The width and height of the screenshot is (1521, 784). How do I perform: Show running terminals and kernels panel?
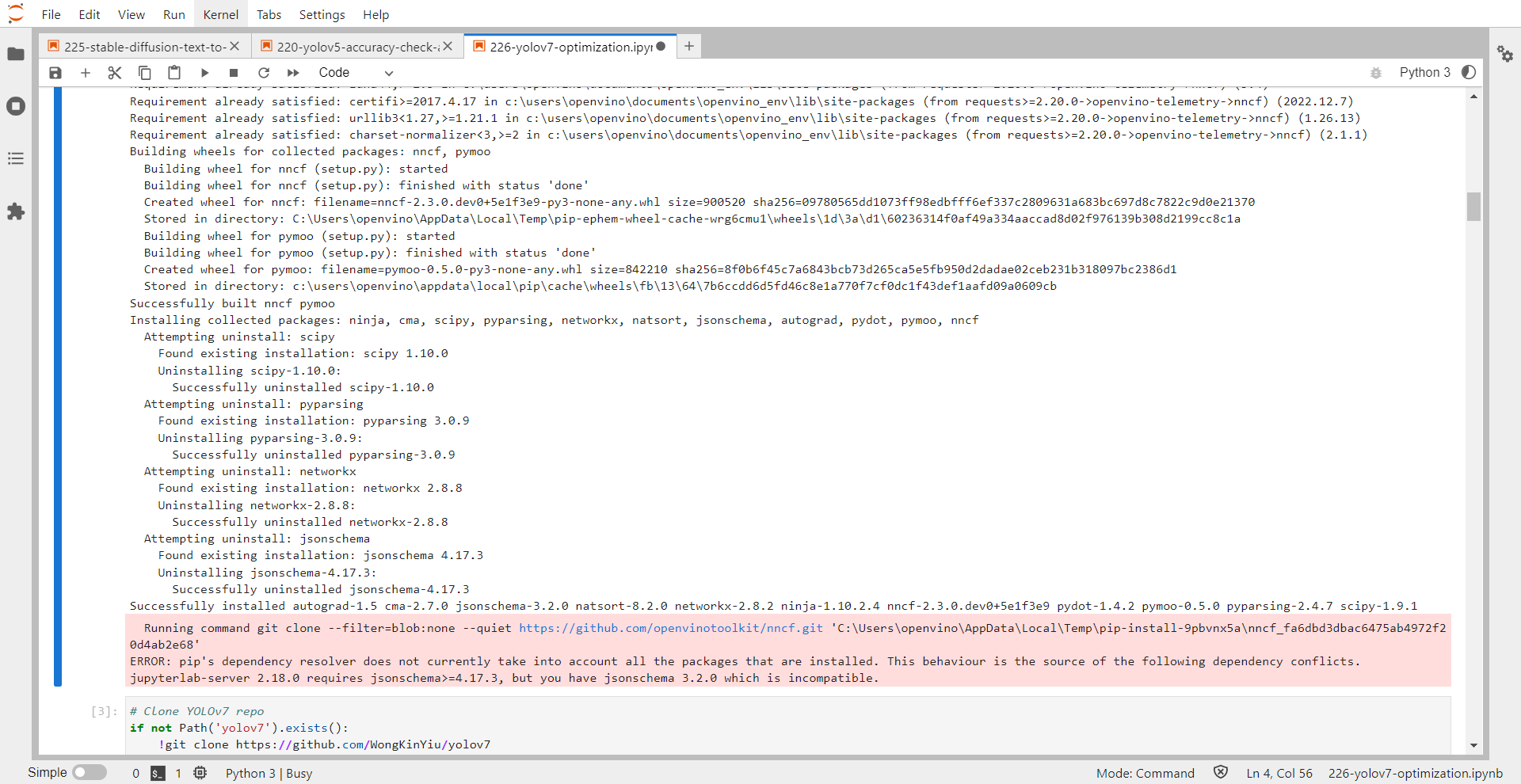16,105
